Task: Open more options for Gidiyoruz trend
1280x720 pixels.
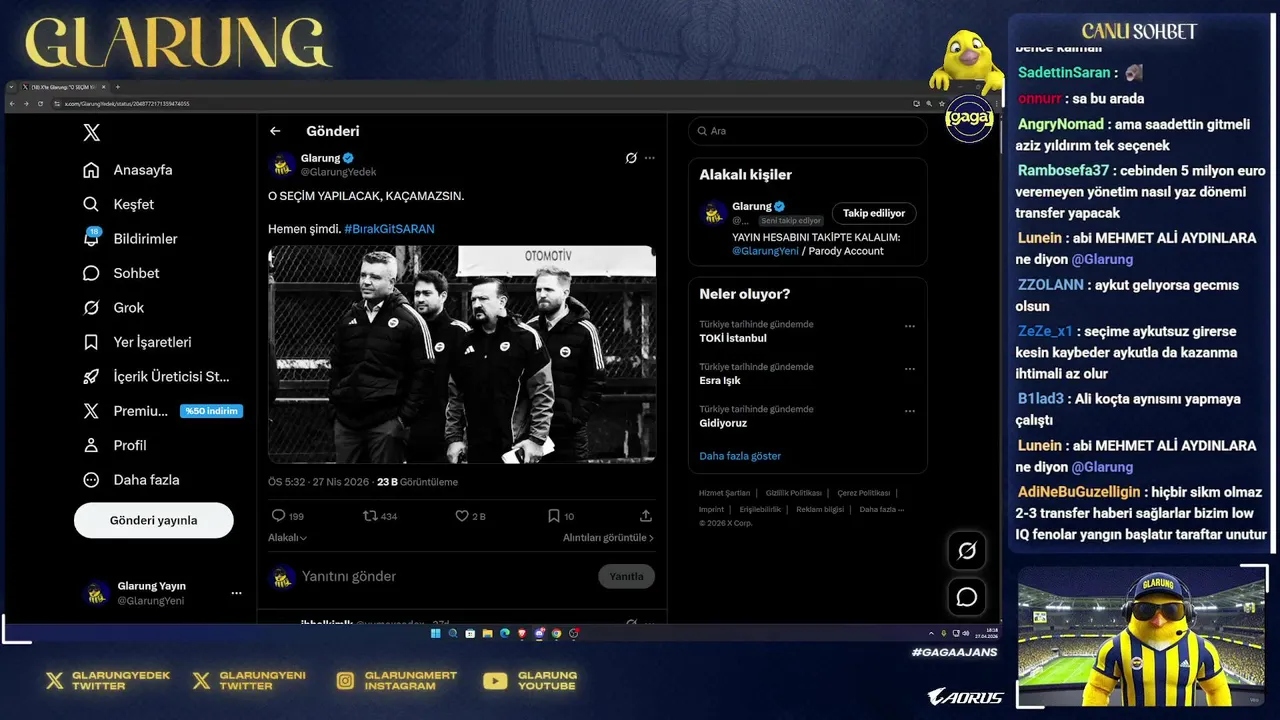Action: (x=910, y=411)
